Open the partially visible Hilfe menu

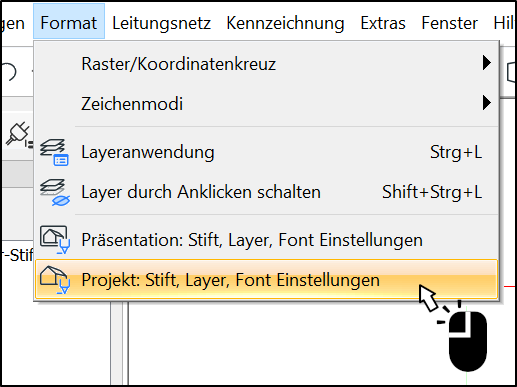(x=504, y=23)
